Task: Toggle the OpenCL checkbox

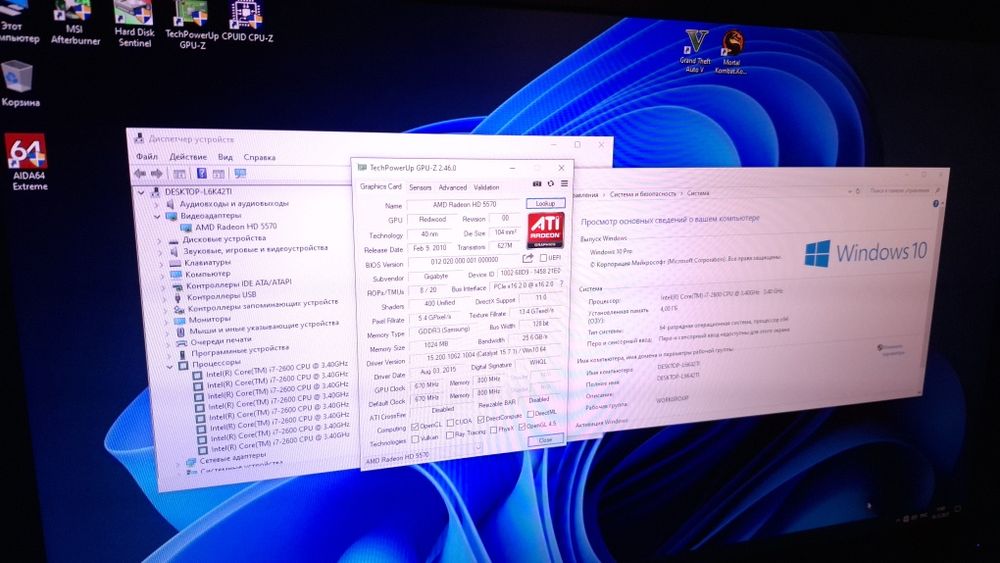Action: 415,426
